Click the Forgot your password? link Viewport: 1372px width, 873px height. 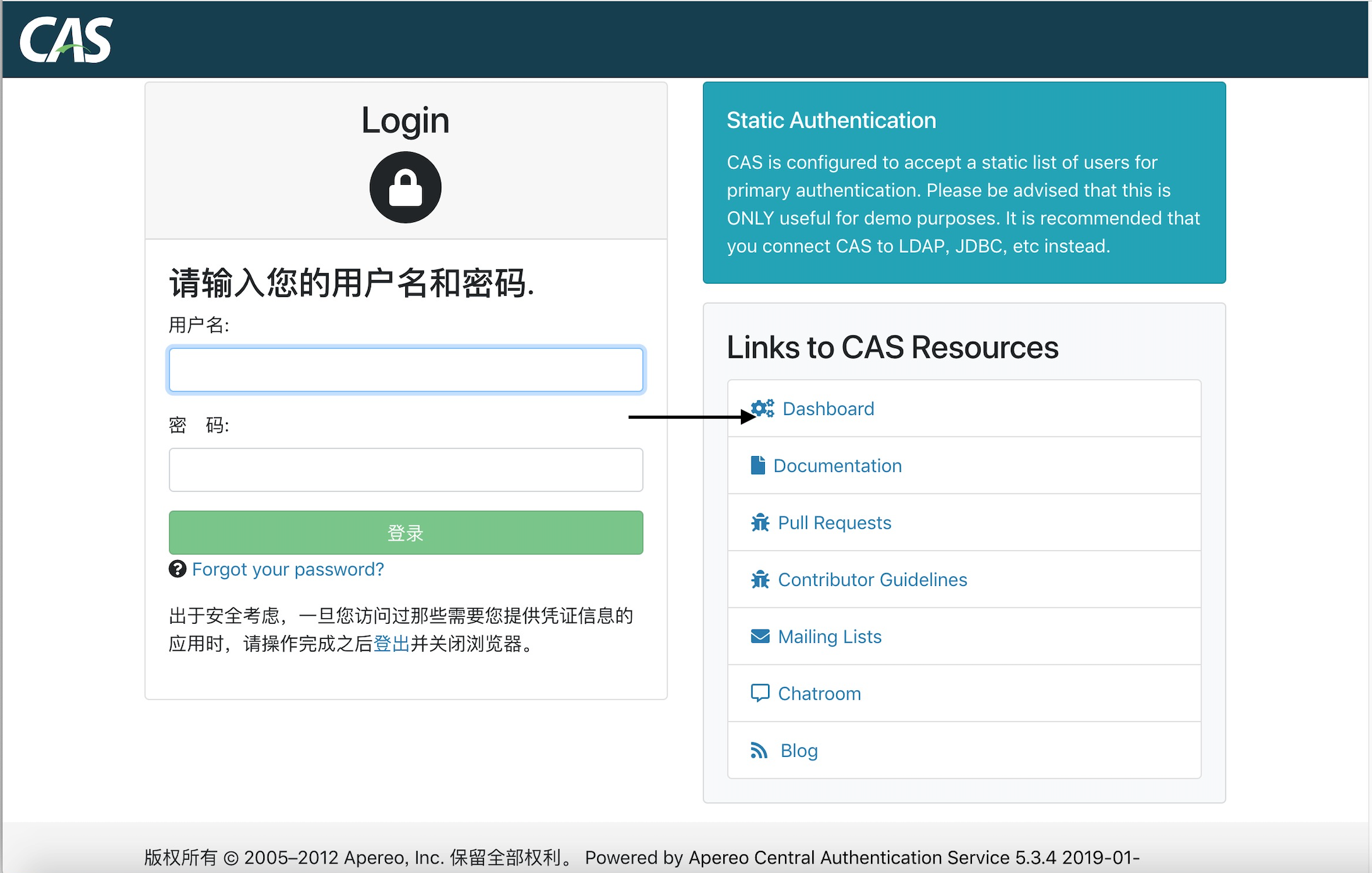[x=288, y=569]
